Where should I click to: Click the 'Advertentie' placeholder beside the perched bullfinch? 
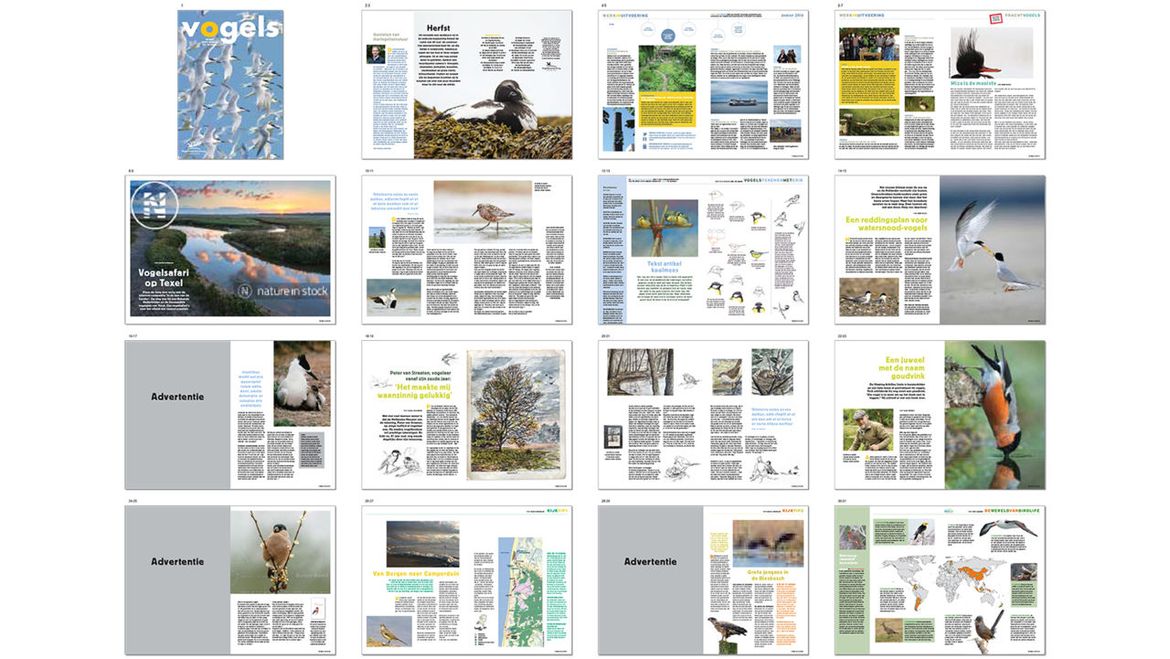pyautogui.click(x=177, y=561)
